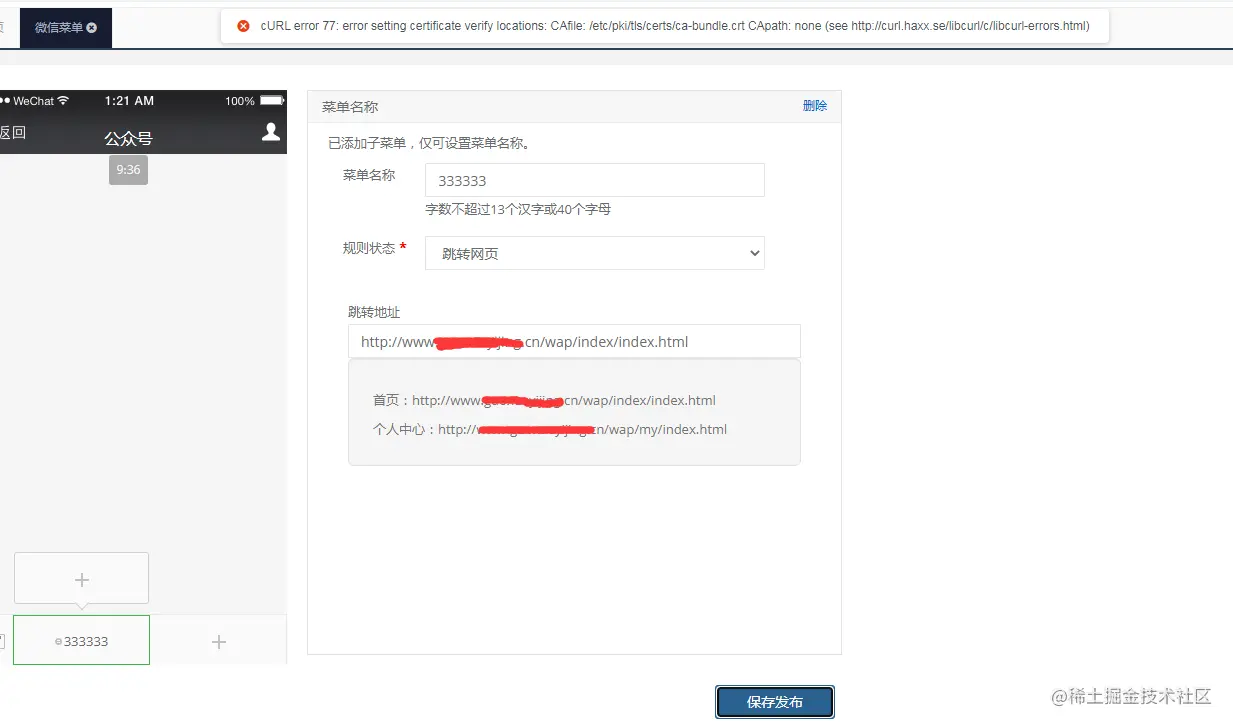
Task: Click the 规则状态 required field label
Action: point(375,247)
